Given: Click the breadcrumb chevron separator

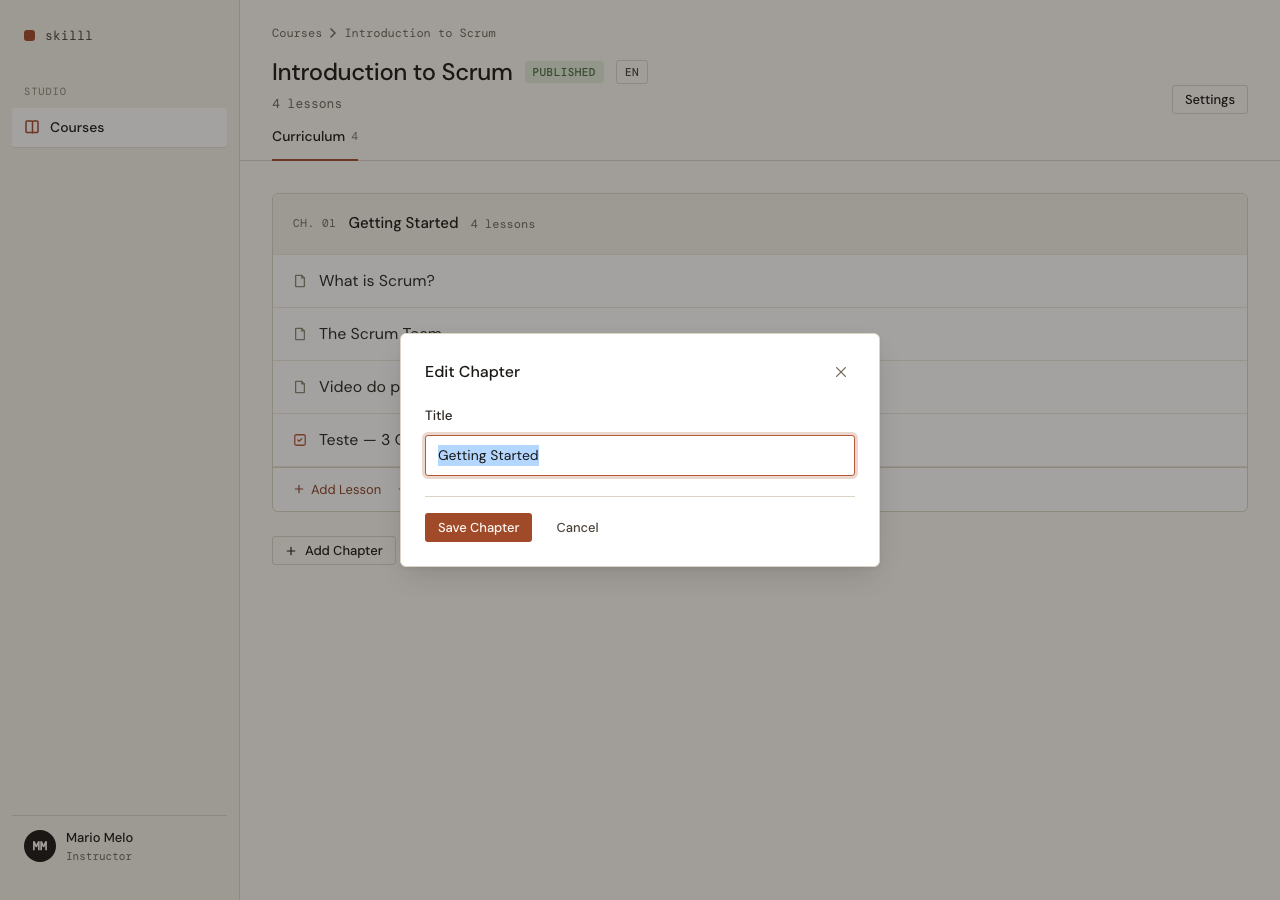Looking at the screenshot, I should tap(333, 33).
